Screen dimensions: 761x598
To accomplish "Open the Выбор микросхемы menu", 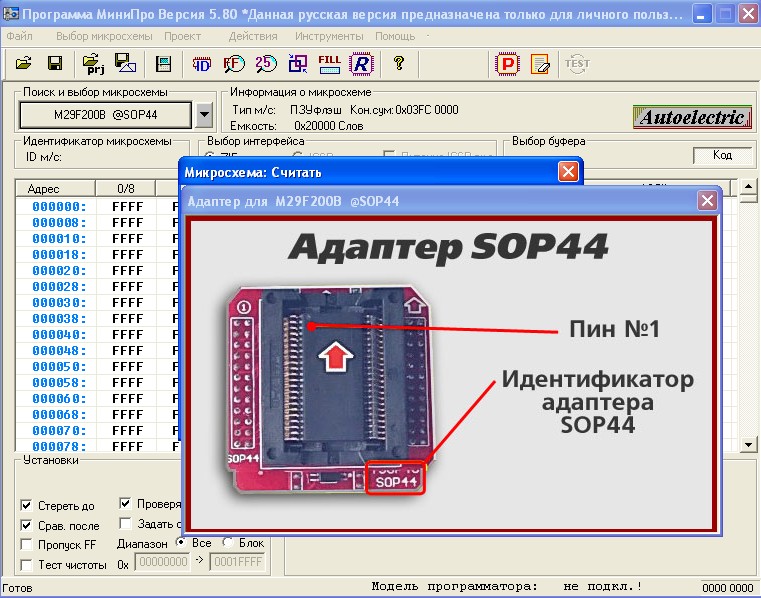I will pos(104,36).
